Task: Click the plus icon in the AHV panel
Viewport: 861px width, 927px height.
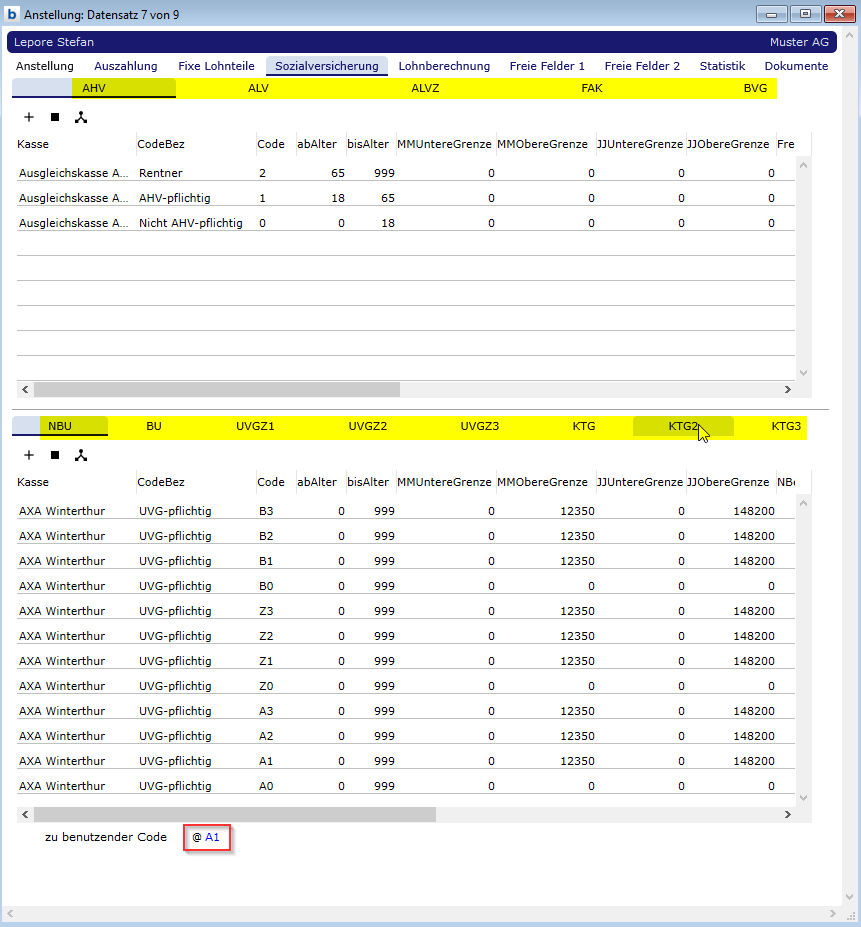Action: pos(29,117)
